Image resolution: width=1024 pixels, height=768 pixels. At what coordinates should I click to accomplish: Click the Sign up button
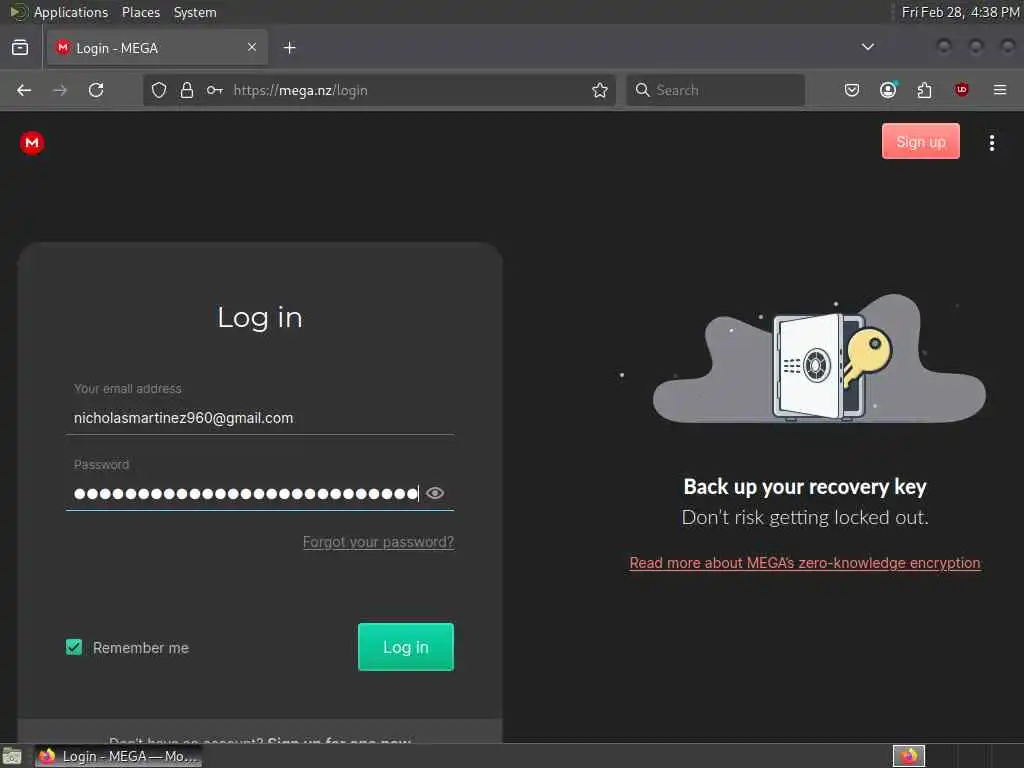tap(921, 141)
